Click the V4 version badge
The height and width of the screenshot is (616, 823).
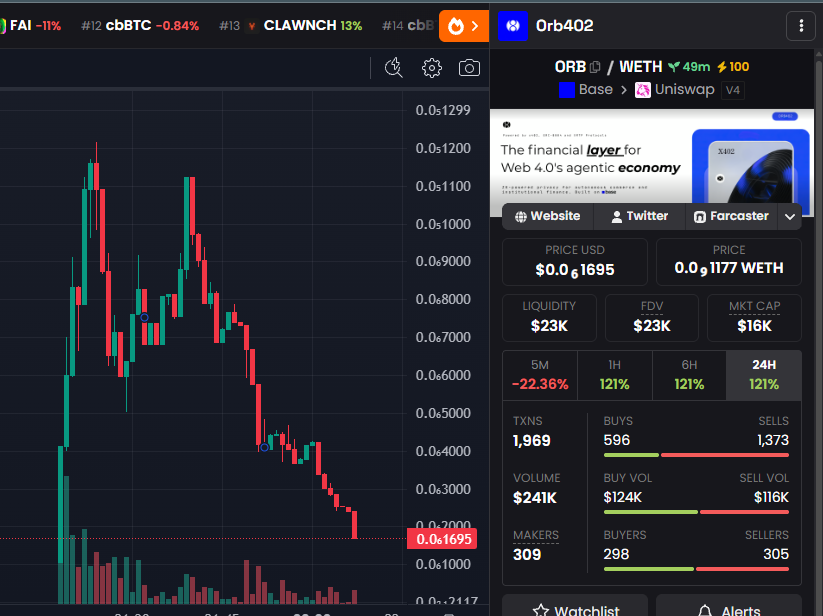[732, 90]
